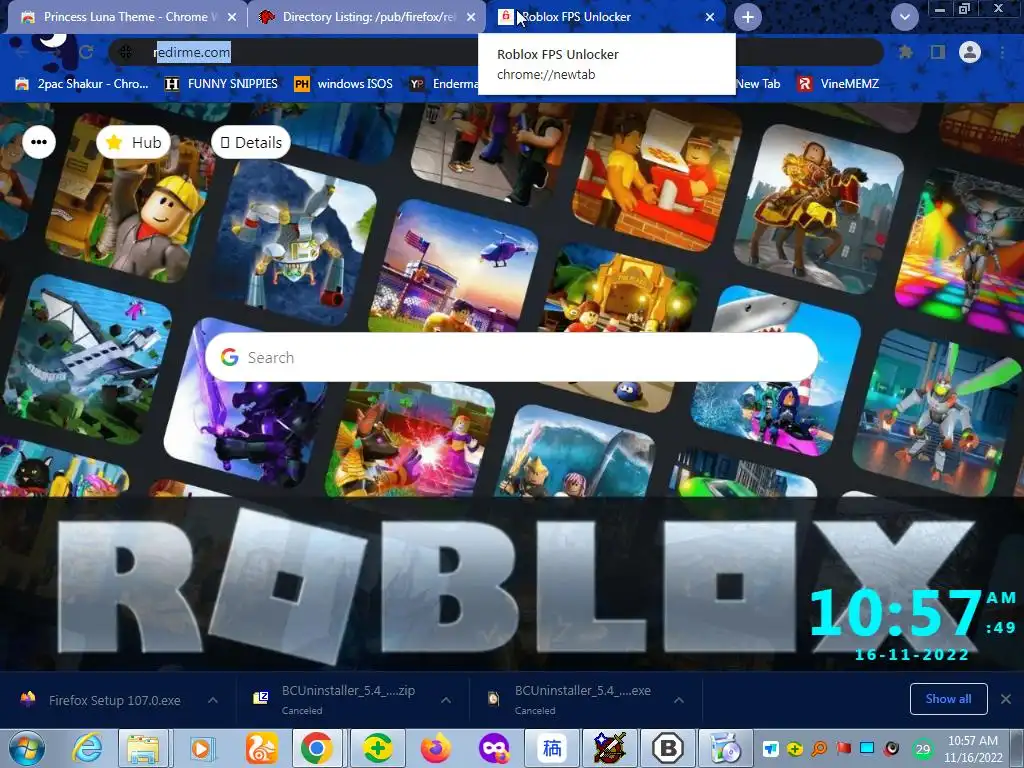Open Windows Media Player taskbar icon
Viewport: 1024px width, 768px height.
202,748
